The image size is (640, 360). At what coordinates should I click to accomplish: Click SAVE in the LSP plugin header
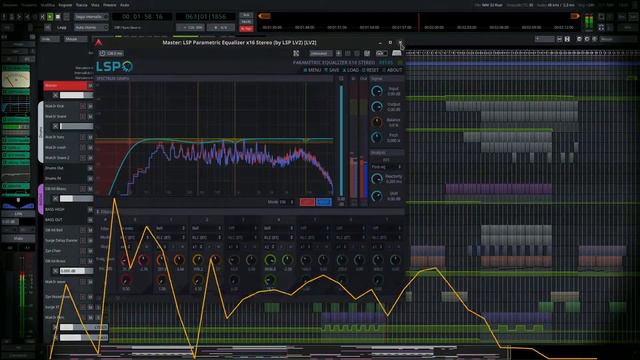pos(332,70)
